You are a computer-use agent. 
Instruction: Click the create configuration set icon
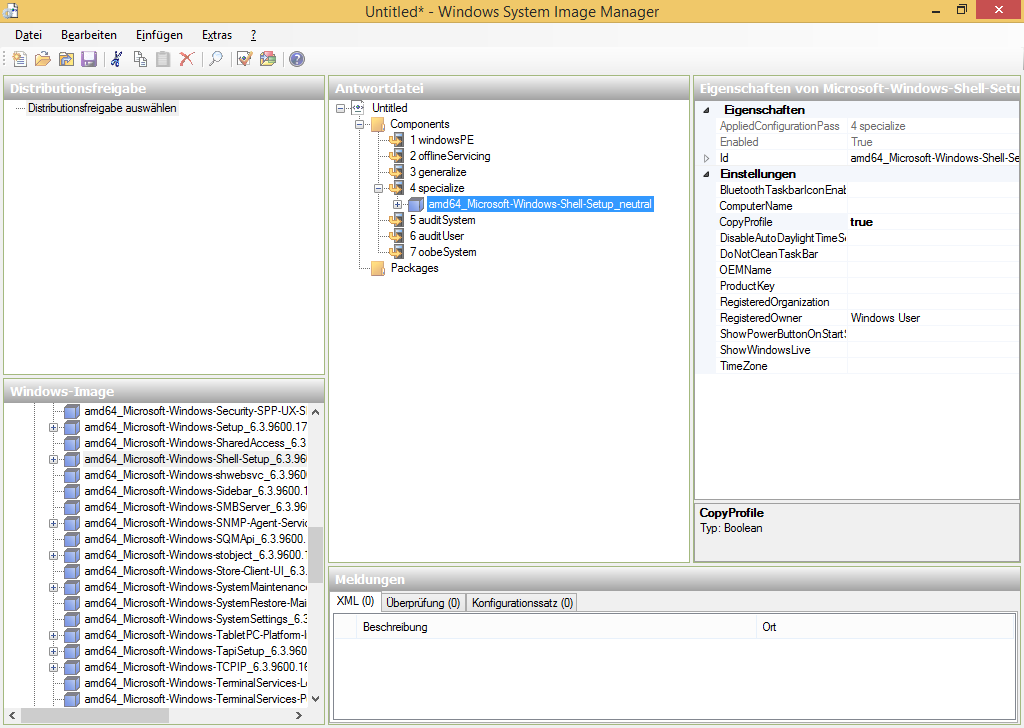[267, 59]
